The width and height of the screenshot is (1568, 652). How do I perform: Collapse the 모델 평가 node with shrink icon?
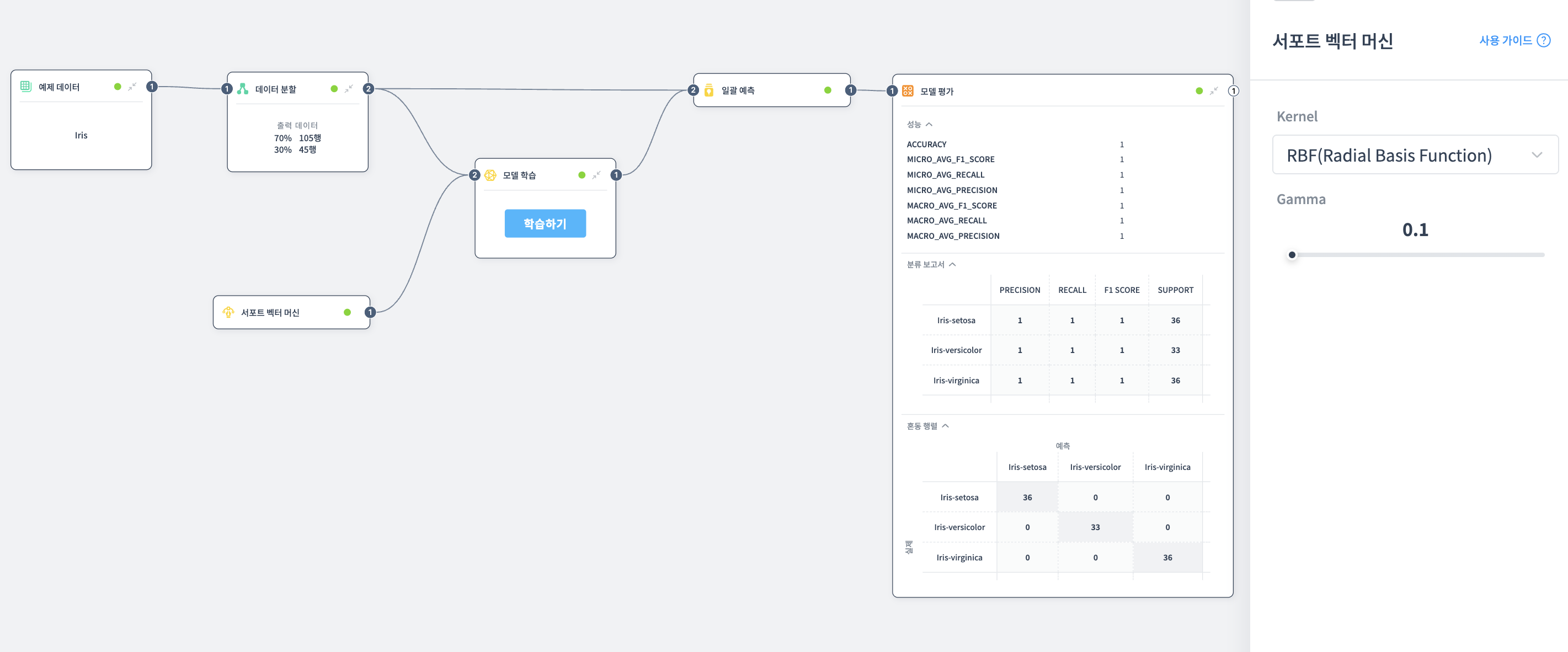[x=1214, y=90]
